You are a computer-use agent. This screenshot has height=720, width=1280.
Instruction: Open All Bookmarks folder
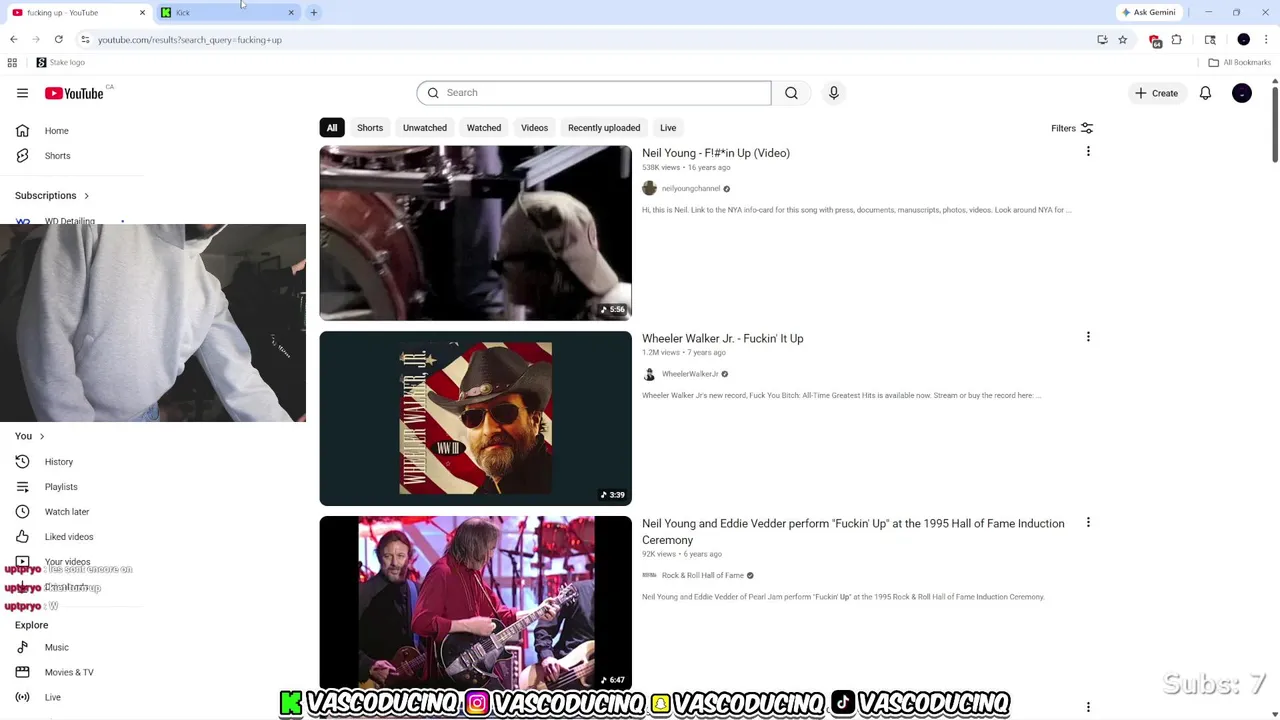[x=1240, y=62]
